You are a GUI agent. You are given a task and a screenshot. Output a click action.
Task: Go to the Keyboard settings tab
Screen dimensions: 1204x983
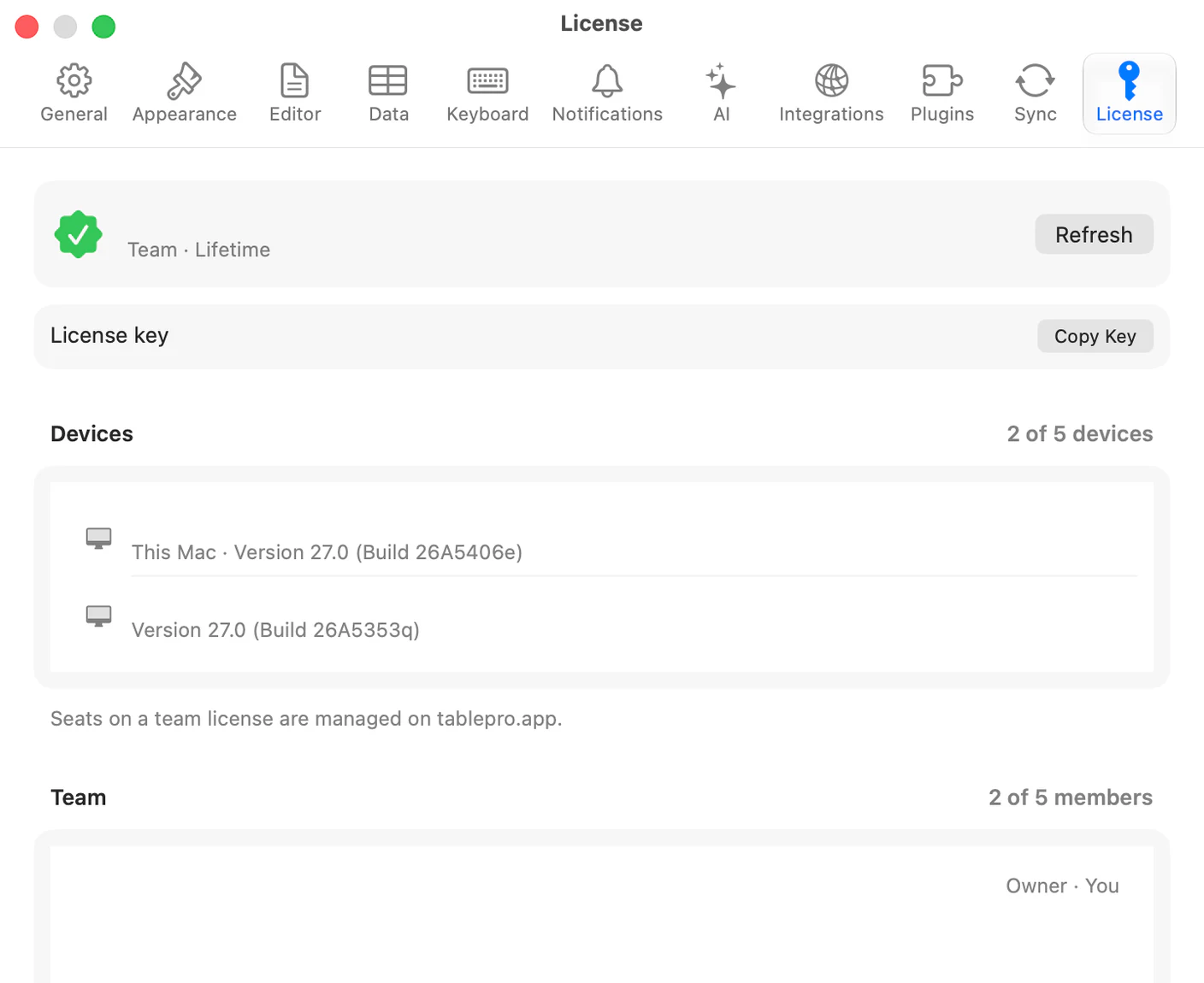click(x=487, y=93)
